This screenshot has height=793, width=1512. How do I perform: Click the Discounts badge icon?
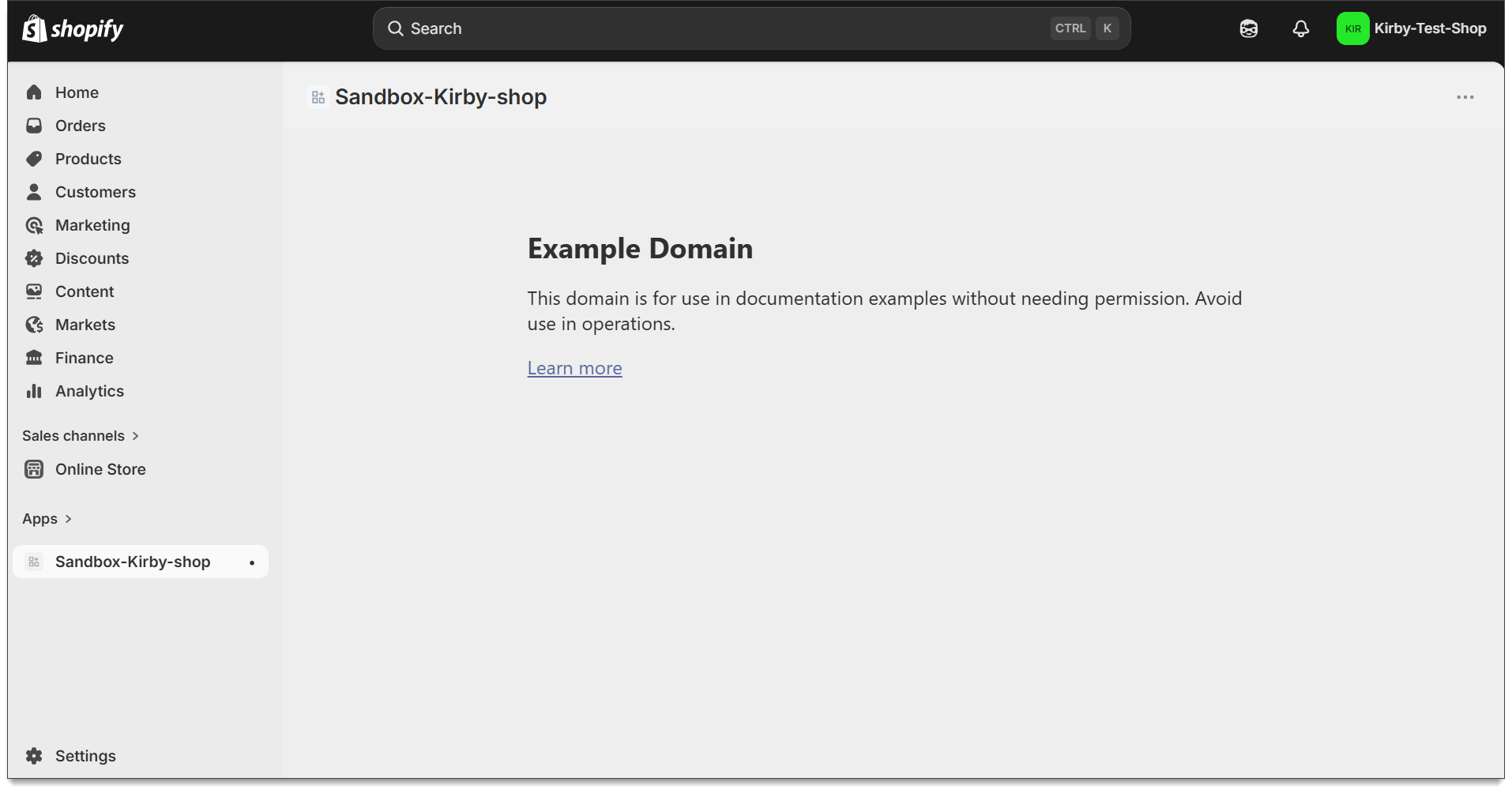coord(34,258)
